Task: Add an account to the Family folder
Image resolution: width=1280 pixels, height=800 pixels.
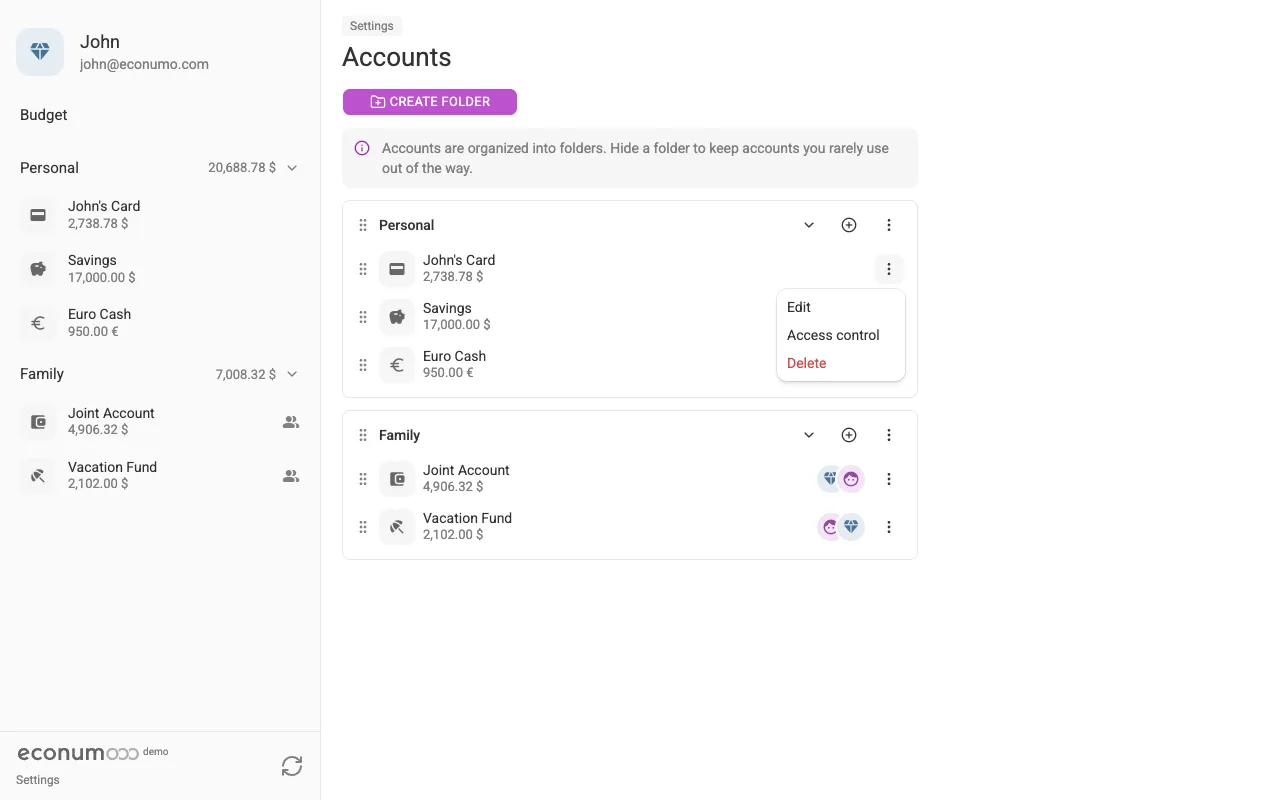Action: click(x=849, y=435)
